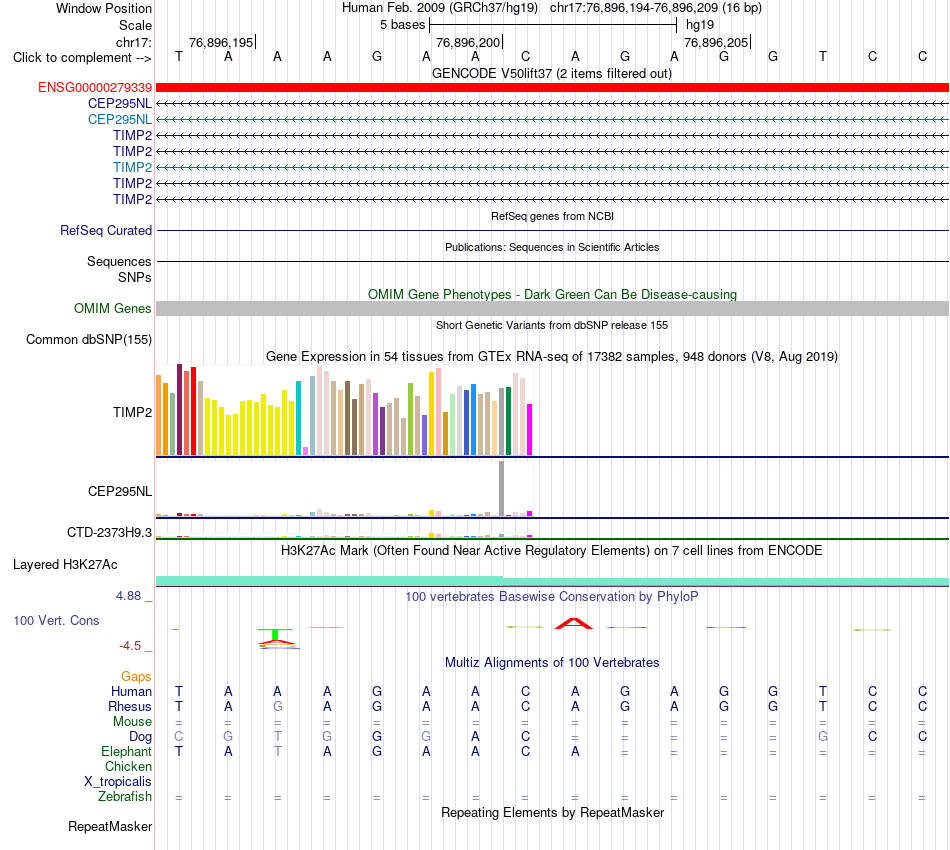The width and height of the screenshot is (950, 850).
Task: Click the Zebrafish species label
Action: click(125, 797)
